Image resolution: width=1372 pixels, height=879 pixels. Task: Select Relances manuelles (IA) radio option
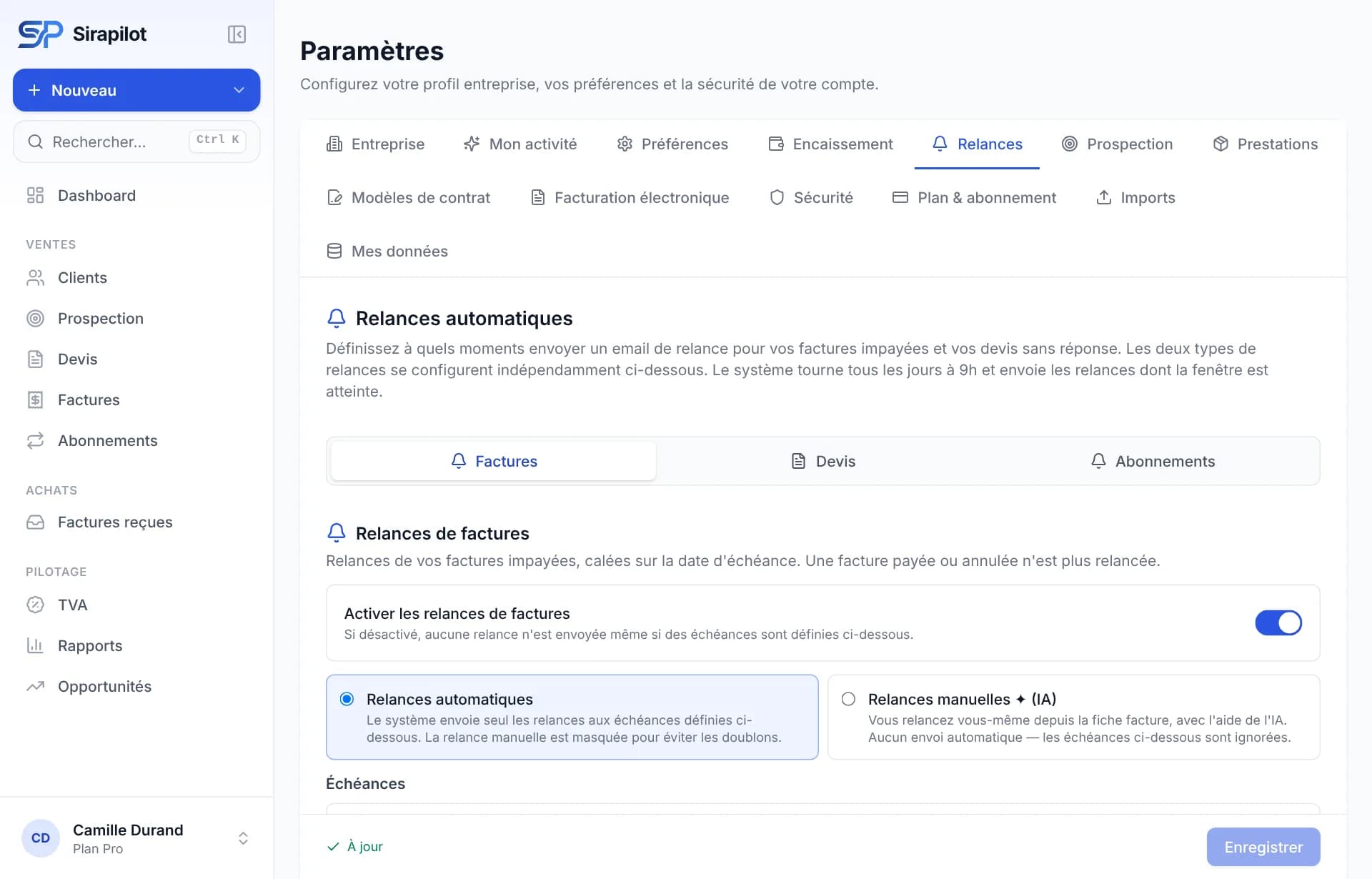(848, 699)
